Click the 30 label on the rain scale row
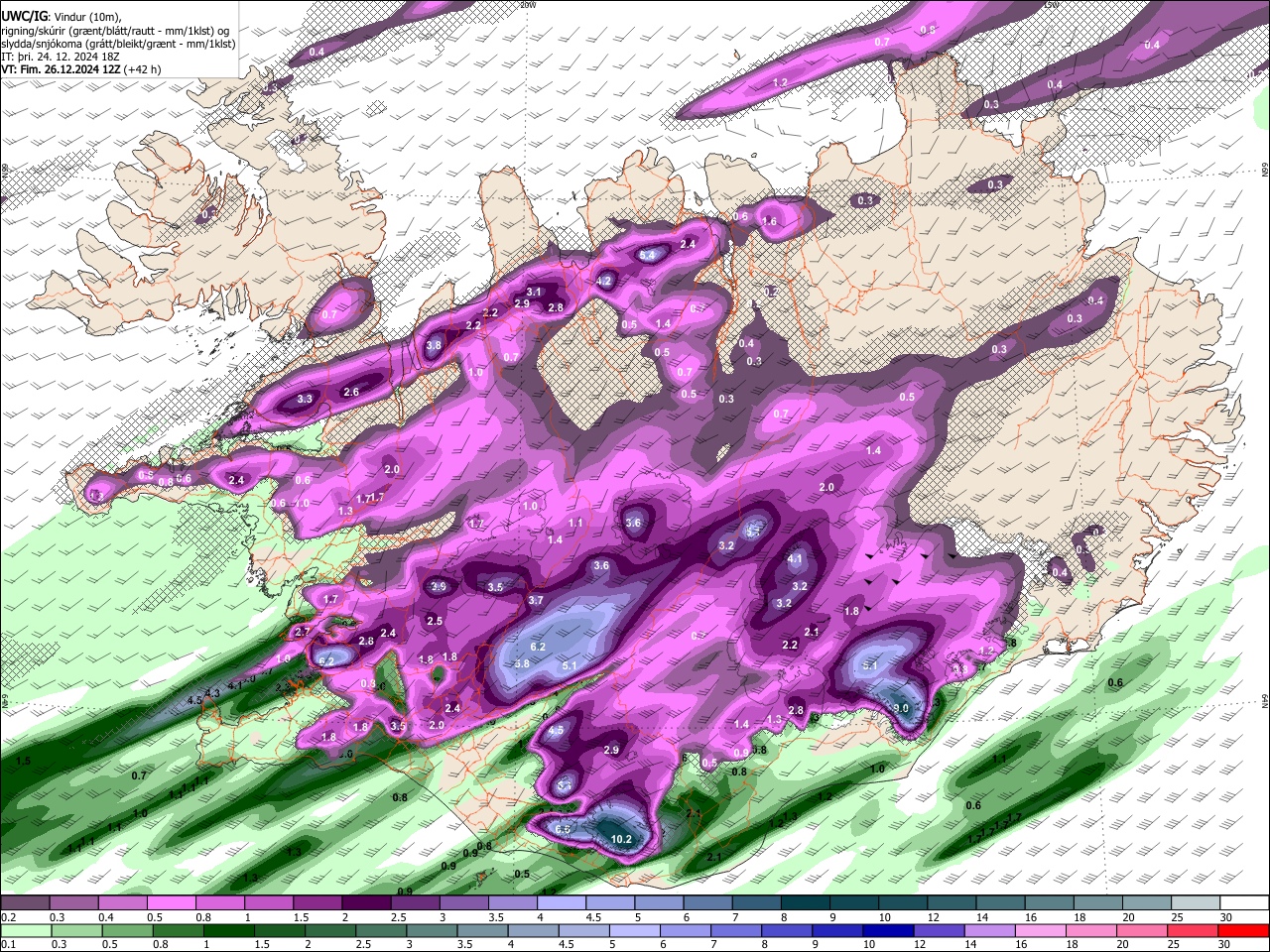The image size is (1270, 952). 1225,944
